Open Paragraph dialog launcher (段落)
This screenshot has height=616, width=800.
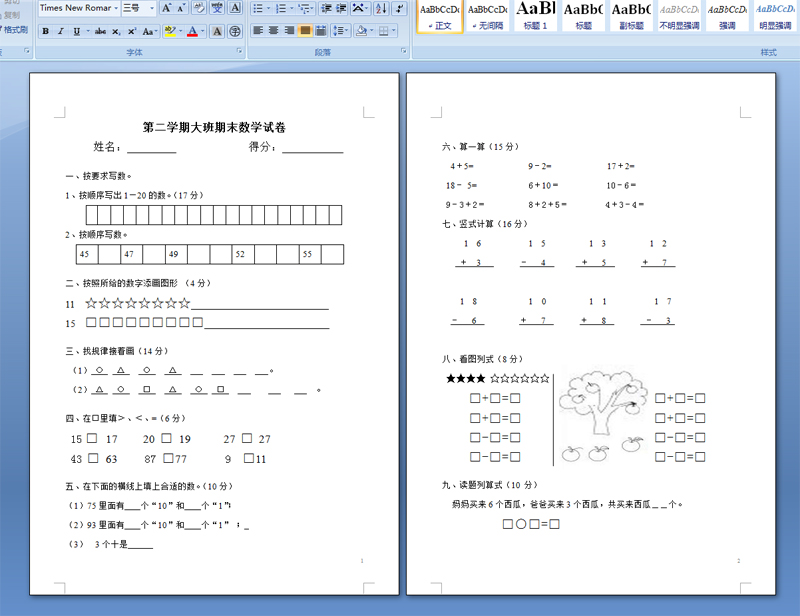(404, 51)
